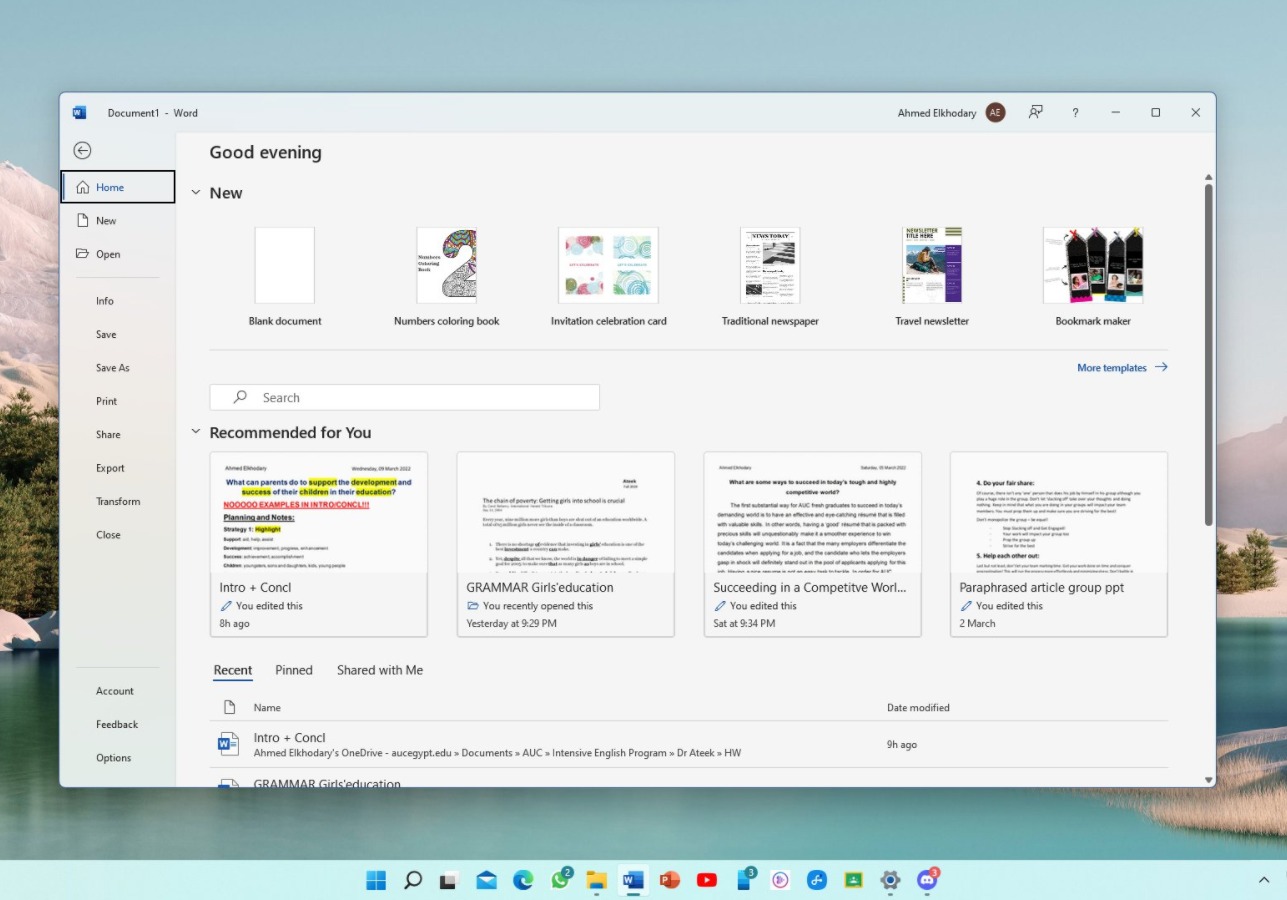Open File Explorer from the taskbar

(x=597, y=880)
